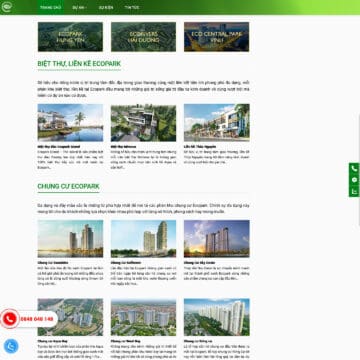Click the Biệt thự, Liền kề Ecopark heading
This screenshot has width=360, height=360.
pos(79,64)
